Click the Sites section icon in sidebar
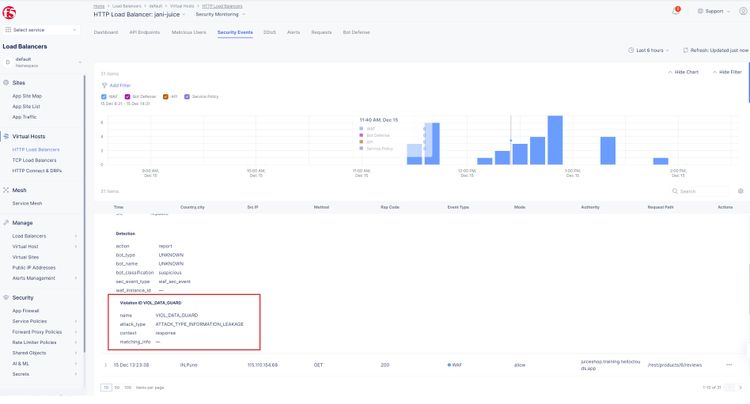The image size is (750, 404). pyautogui.click(x=7, y=83)
